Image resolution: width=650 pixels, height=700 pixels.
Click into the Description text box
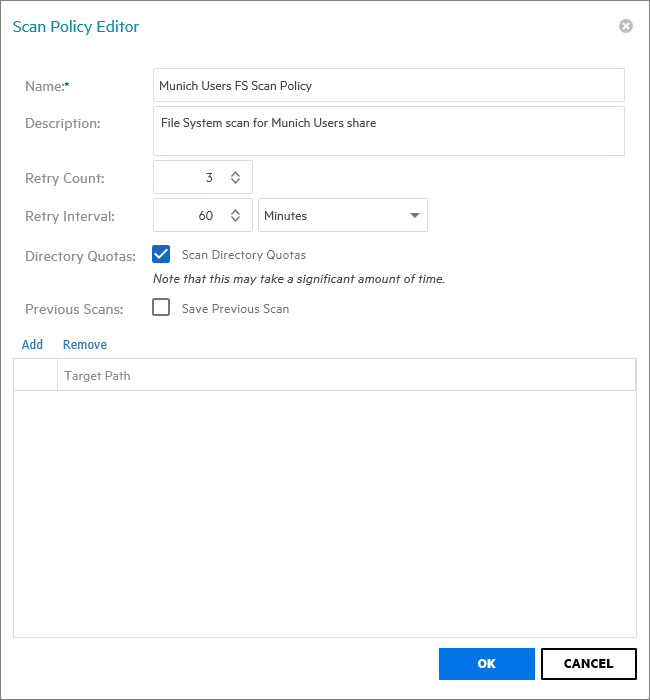389,131
